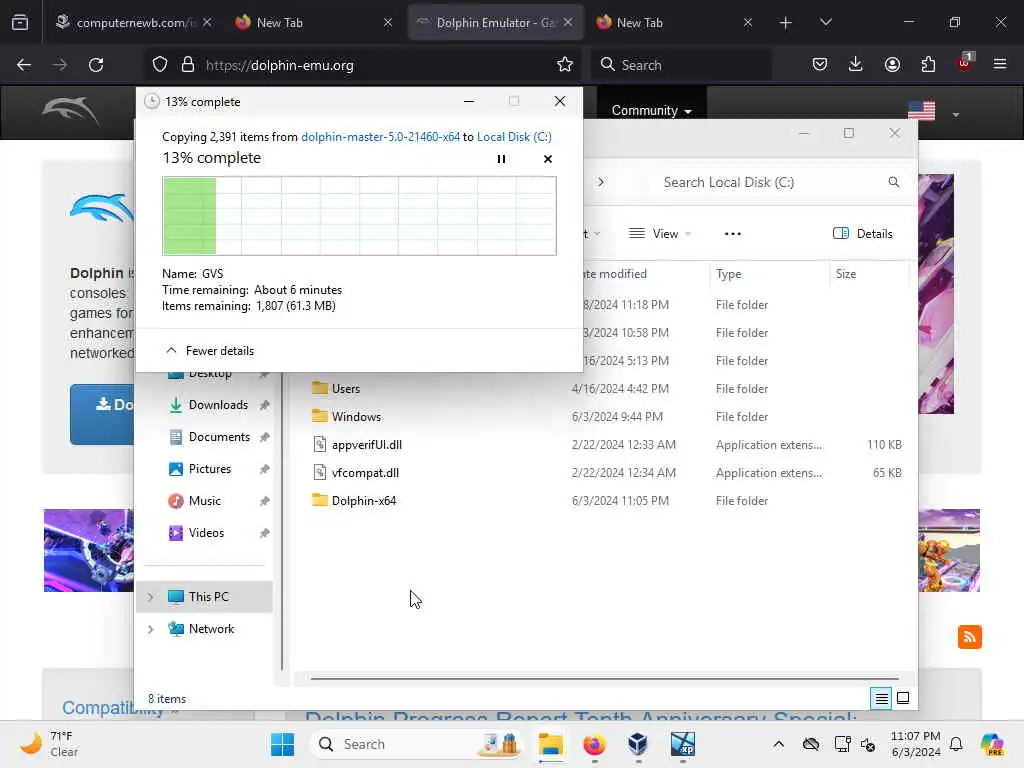Expand the Network tree node

[x=151, y=629]
